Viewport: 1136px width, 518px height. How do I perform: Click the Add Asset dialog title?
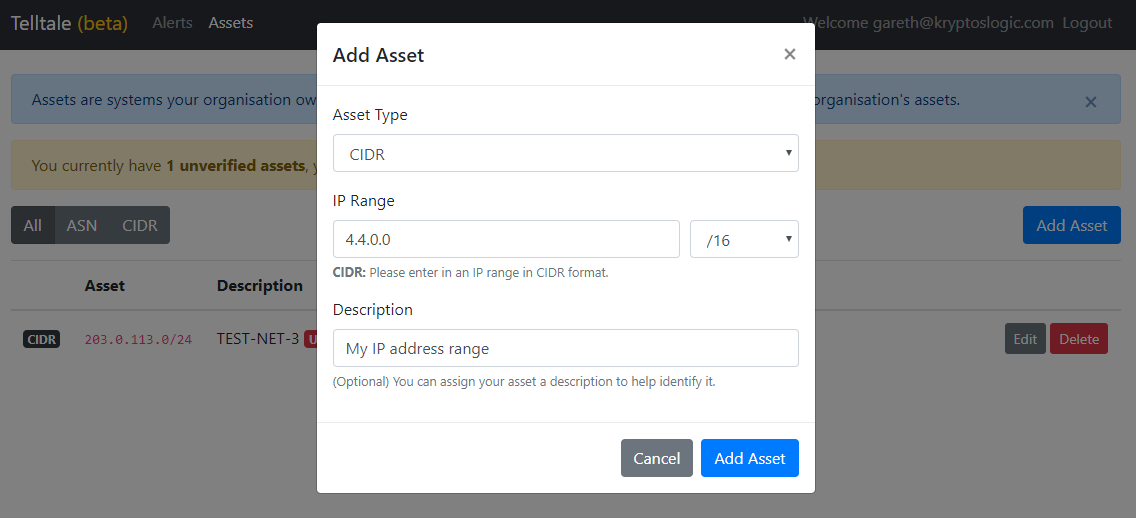[x=378, y=55]
